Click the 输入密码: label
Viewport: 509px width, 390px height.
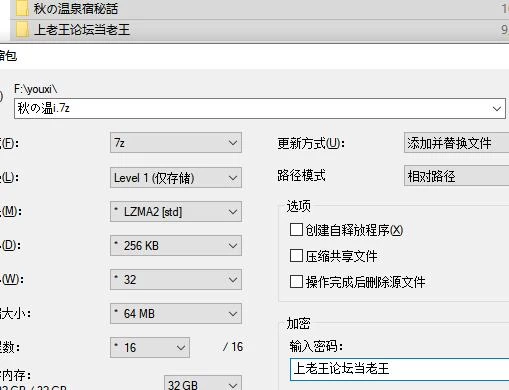[x=316, y=346]
